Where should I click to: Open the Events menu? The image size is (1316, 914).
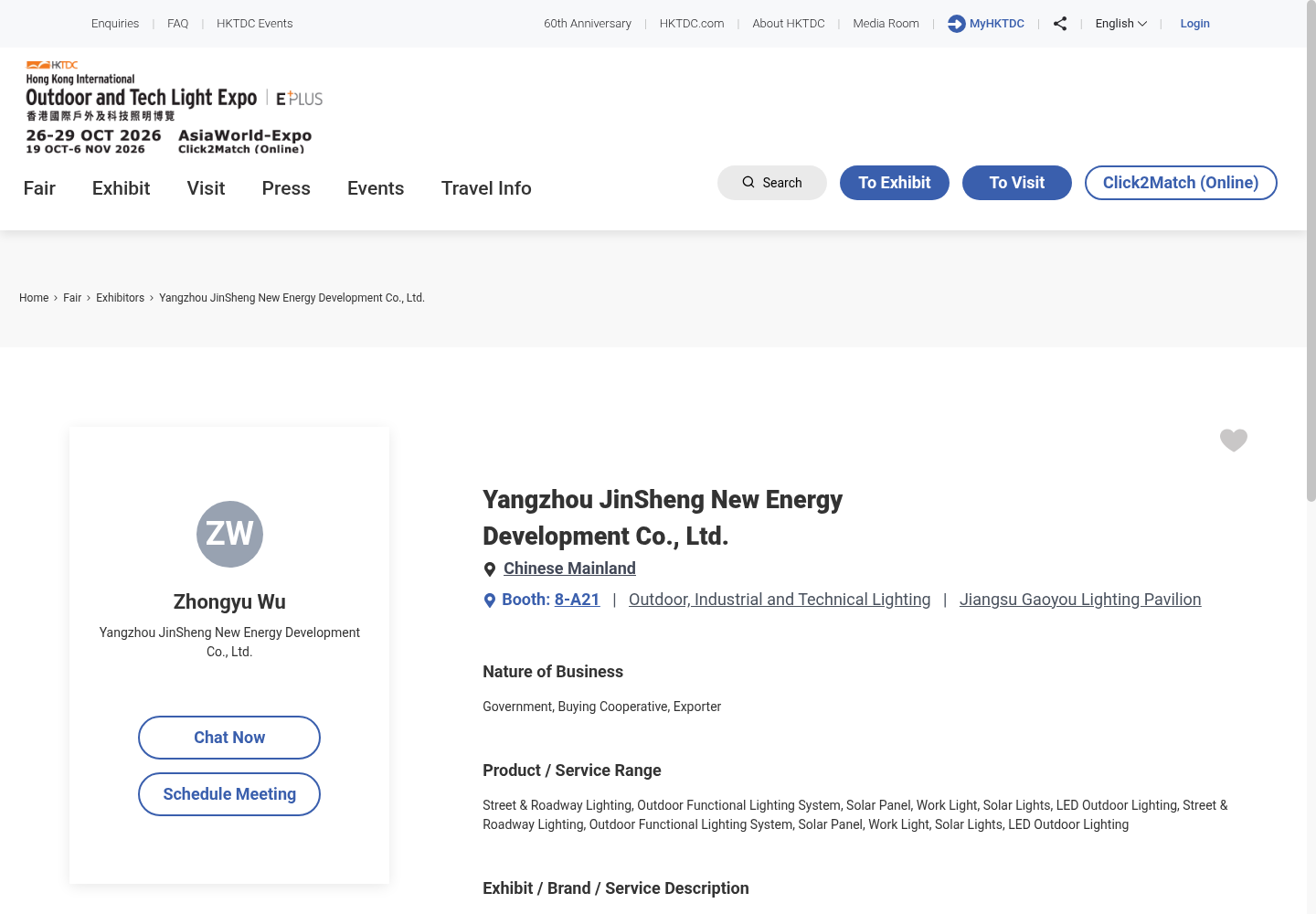click(376, 188)
